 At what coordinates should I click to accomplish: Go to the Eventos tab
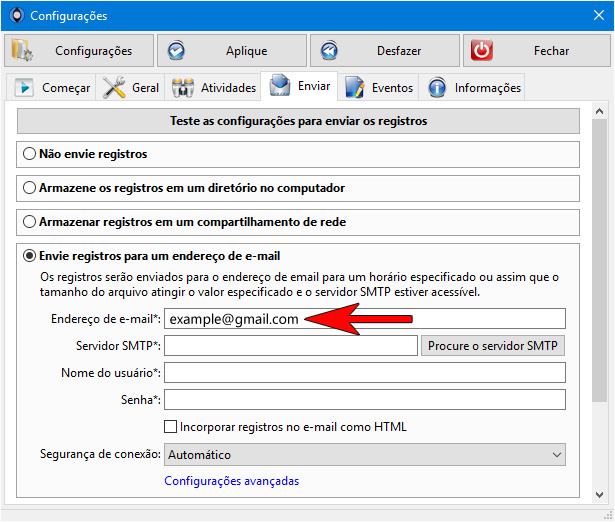tap(378, 87)
